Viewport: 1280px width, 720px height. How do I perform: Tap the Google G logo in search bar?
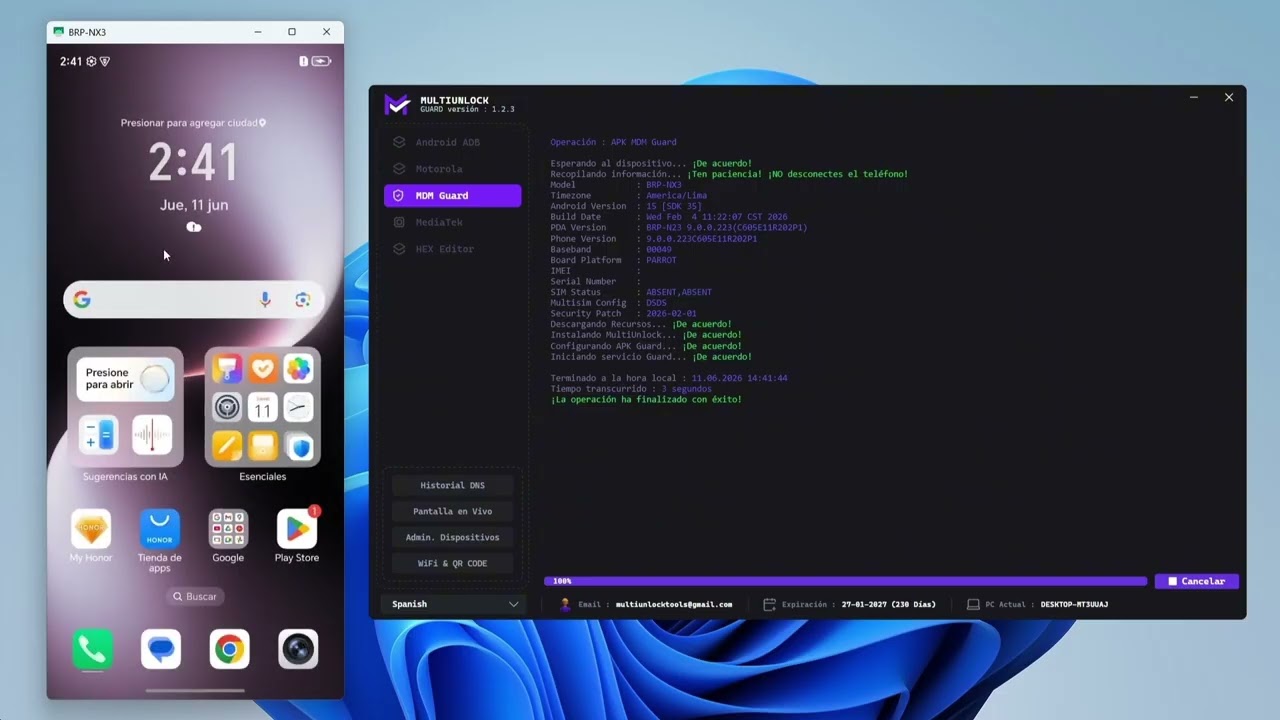pyautogui.click(x=82, y=300)
